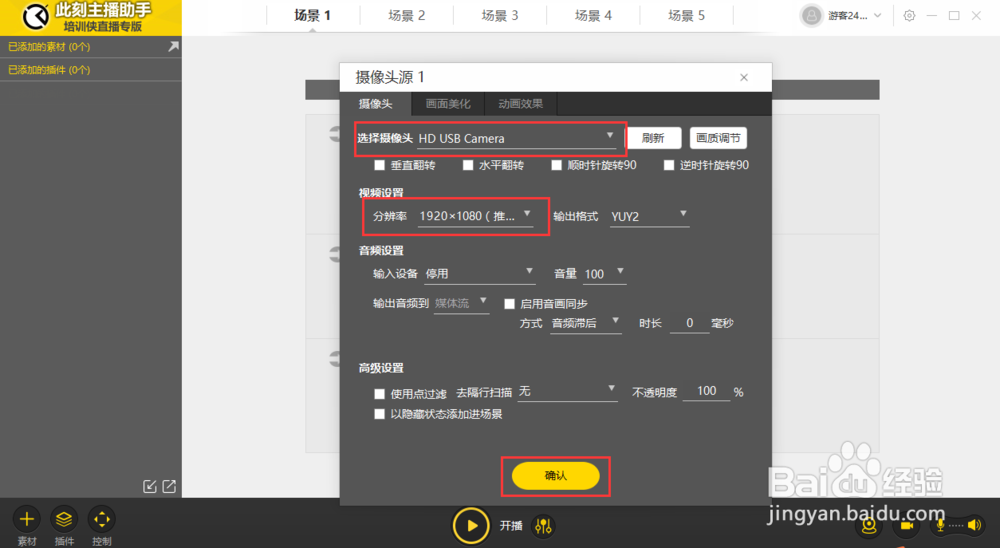Switch to 场景 3 tab
Screen dimensions: 1000x548
click(x=499, y=15)
